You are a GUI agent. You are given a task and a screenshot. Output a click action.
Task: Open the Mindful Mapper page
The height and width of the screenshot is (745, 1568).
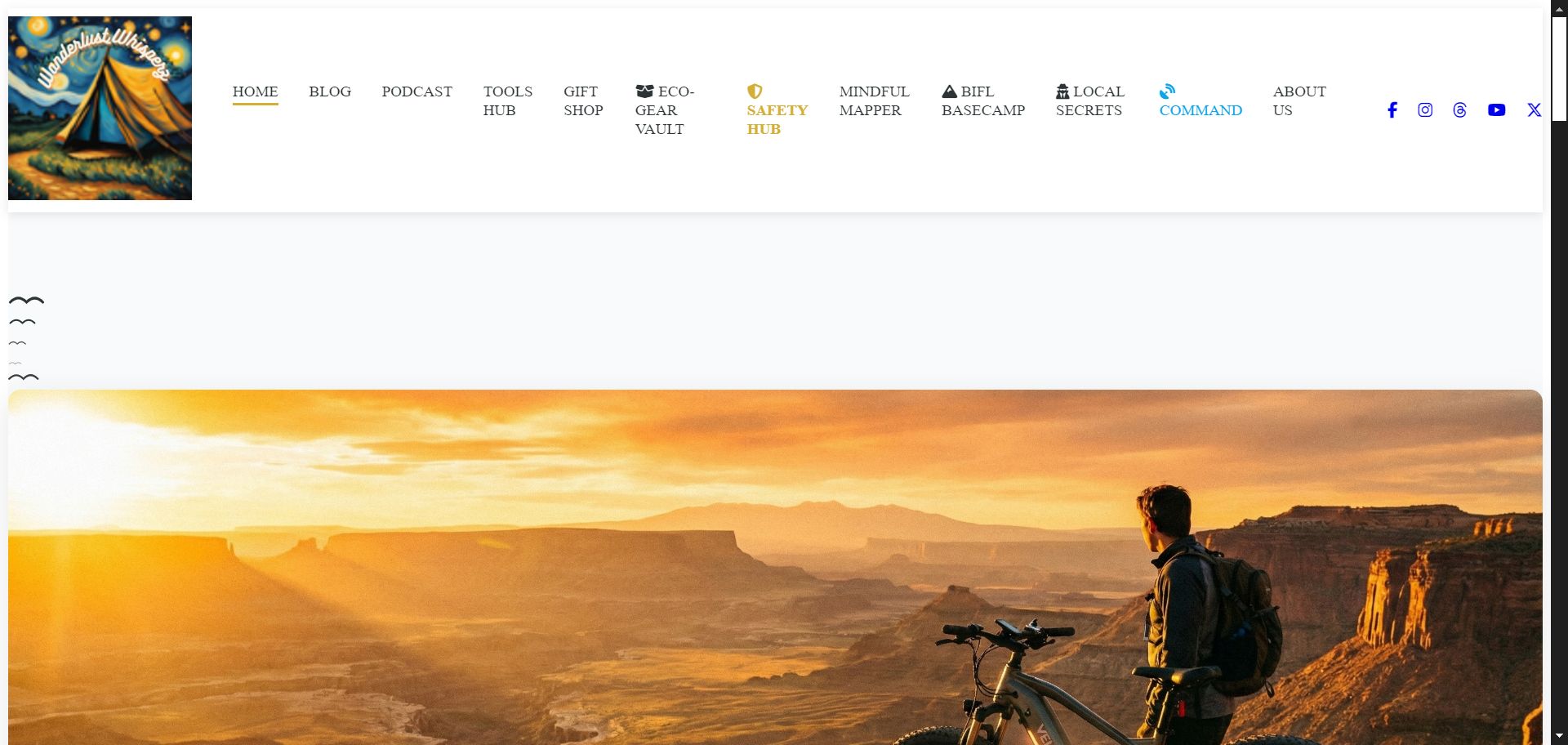coord(875,101)
